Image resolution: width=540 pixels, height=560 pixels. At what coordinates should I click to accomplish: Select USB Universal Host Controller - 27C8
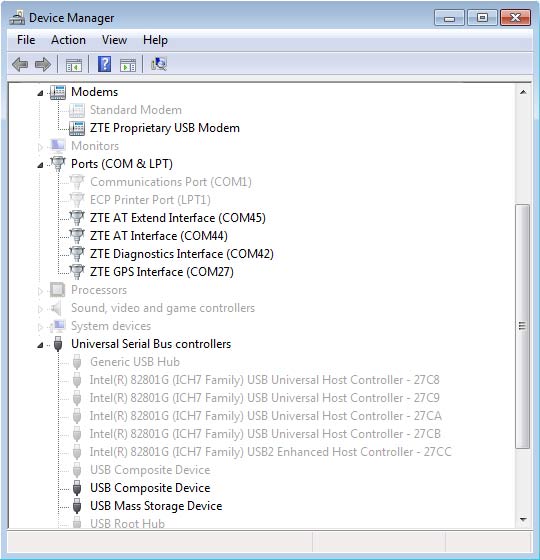pyautogui.click(x=265, y=380)
